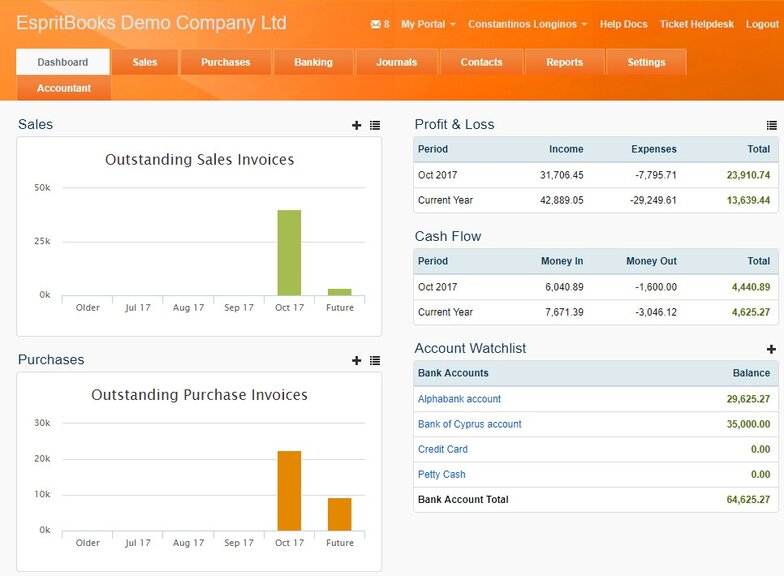Open the list icon beside Profit & Loss
Image resolution: width=784 pixels, height=576 pixels.
click(771, 125)
